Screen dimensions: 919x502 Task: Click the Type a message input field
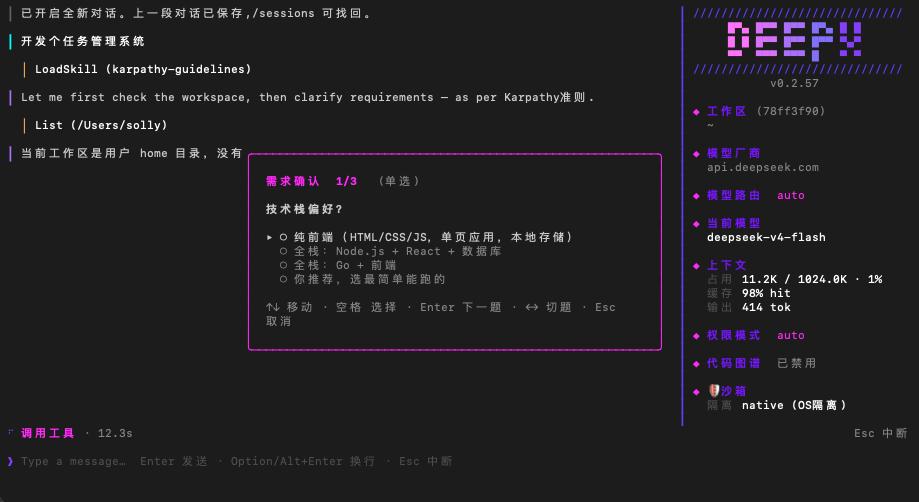236,461
